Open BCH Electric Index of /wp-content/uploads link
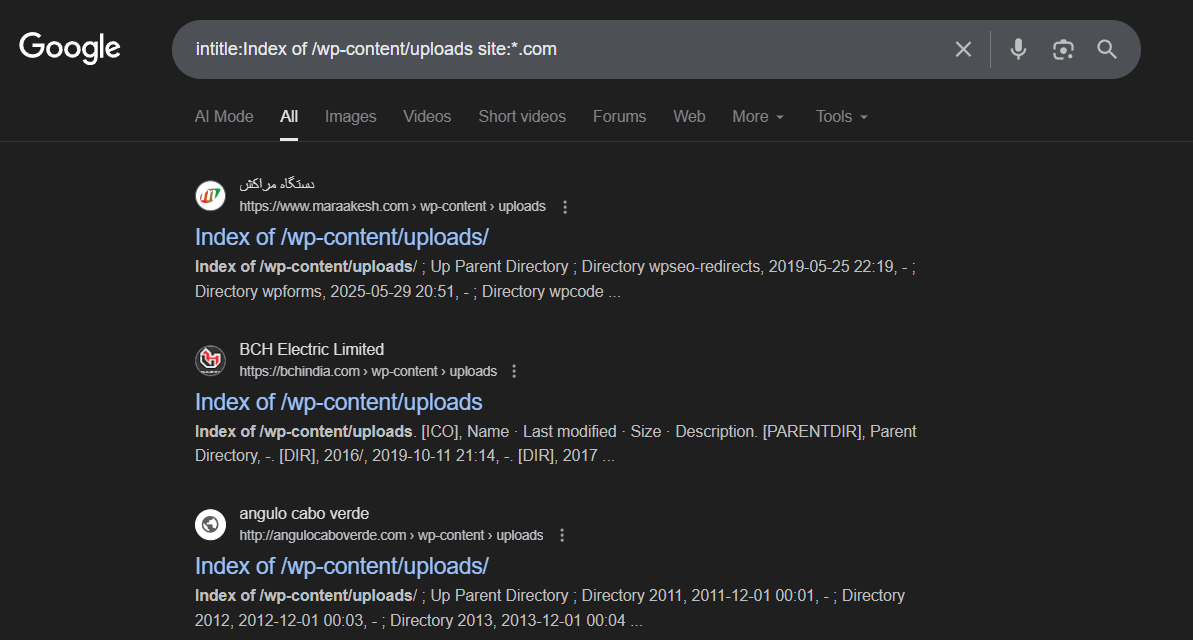The height and width of the screenshot is (640, 1193). pos(338,402)
